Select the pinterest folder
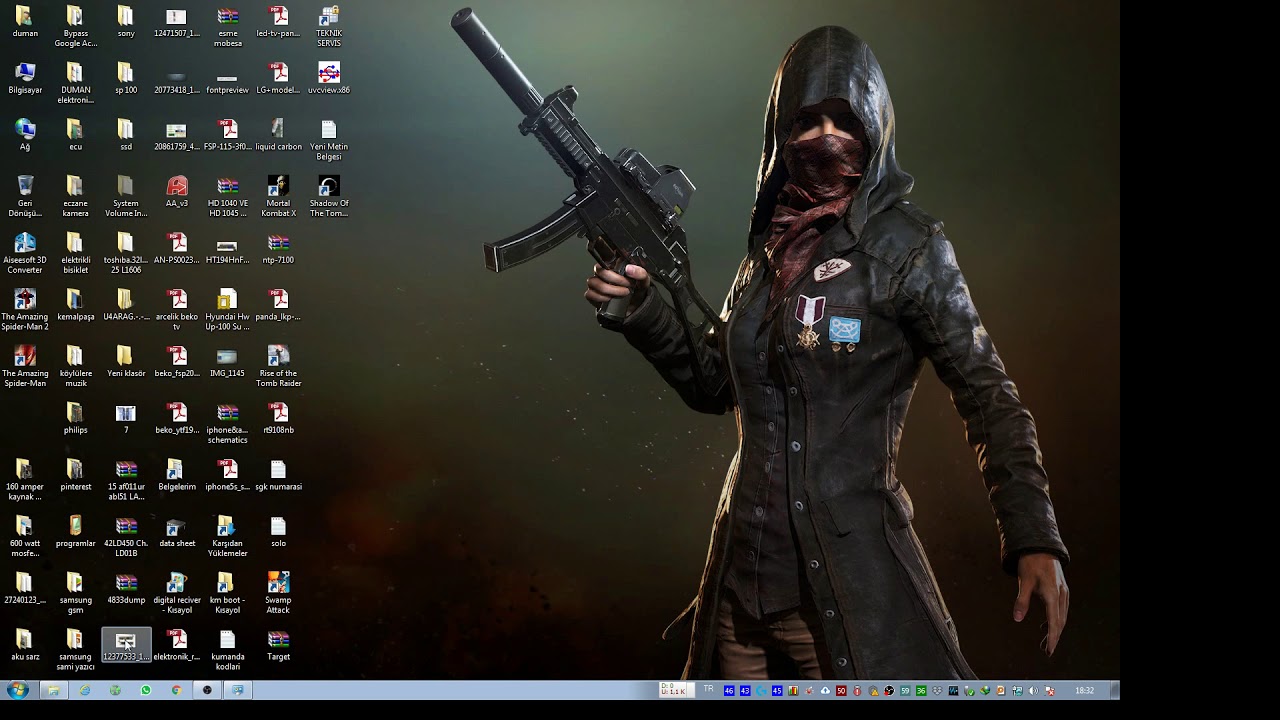Image resolution: width=1280 pixels, height=720 pixels. point(75,475)
